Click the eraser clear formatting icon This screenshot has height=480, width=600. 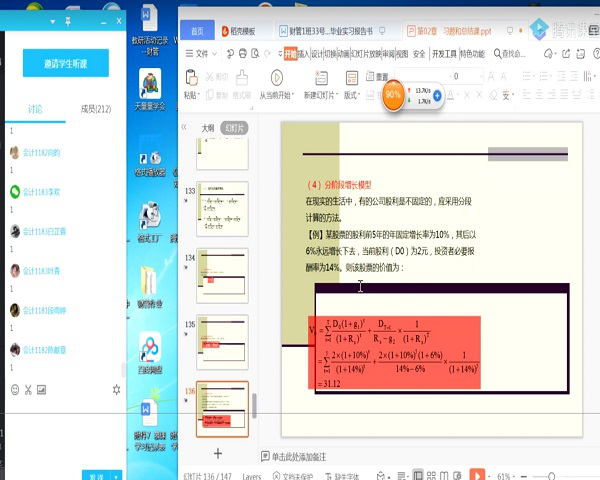tap(493, 95)
